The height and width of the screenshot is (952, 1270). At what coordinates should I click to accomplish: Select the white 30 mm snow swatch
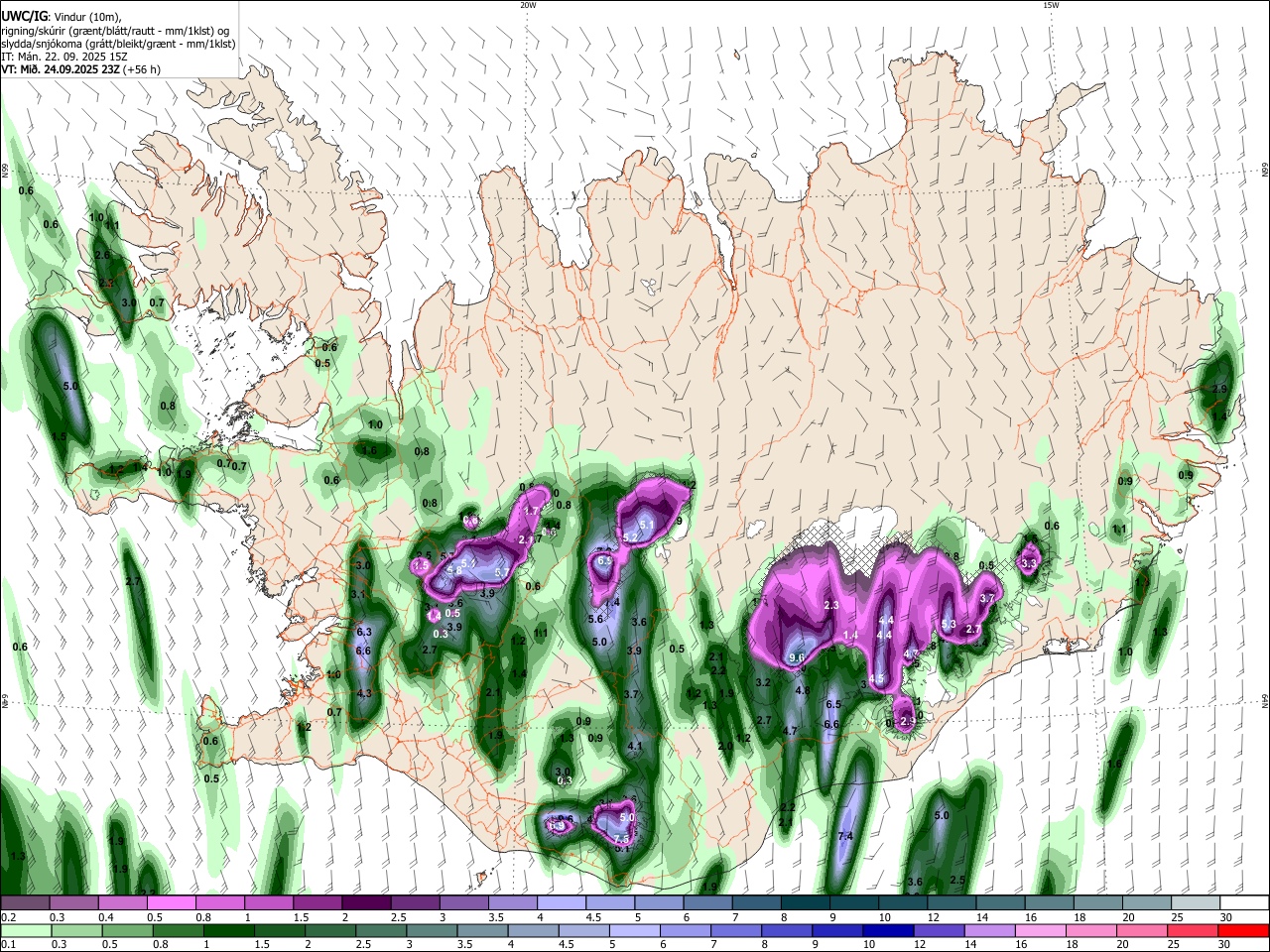click(1244, 903)
